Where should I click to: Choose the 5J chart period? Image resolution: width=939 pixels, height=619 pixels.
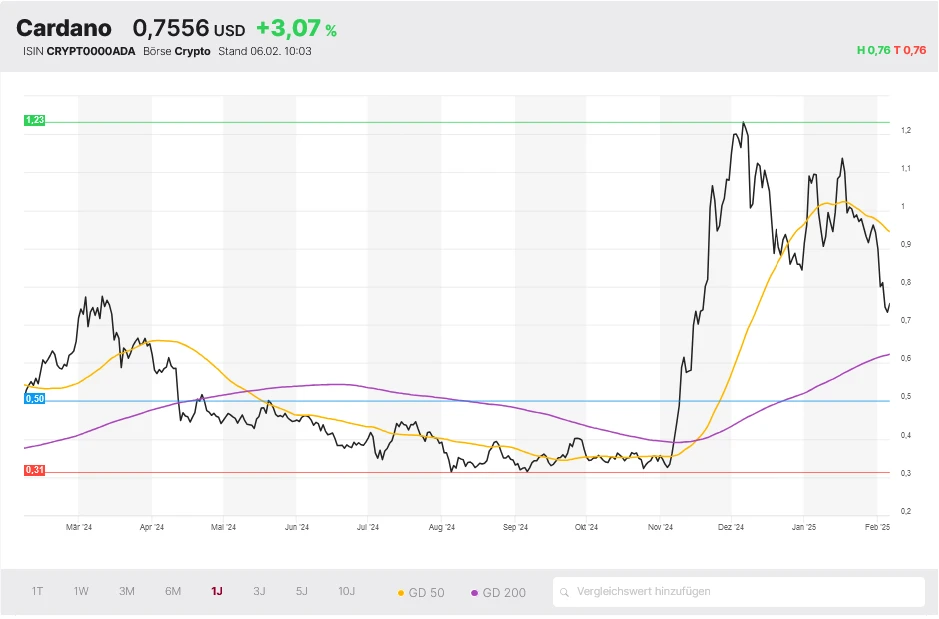click(302, 591)
